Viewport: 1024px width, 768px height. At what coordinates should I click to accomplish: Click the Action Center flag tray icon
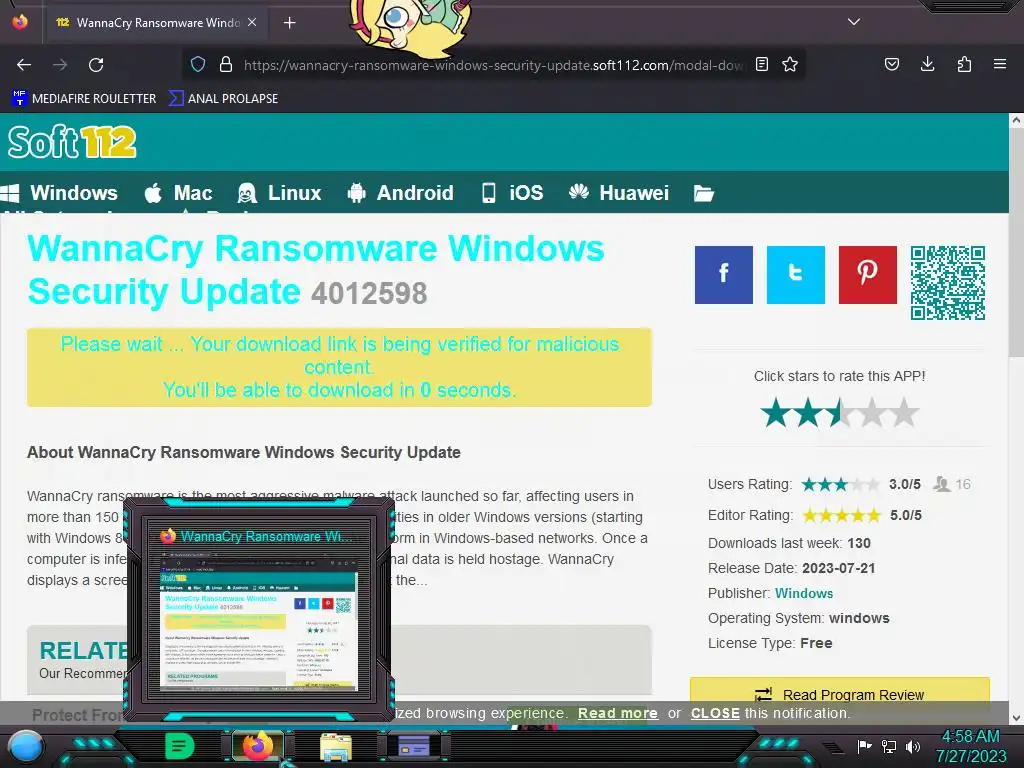(x=865, y=746)
